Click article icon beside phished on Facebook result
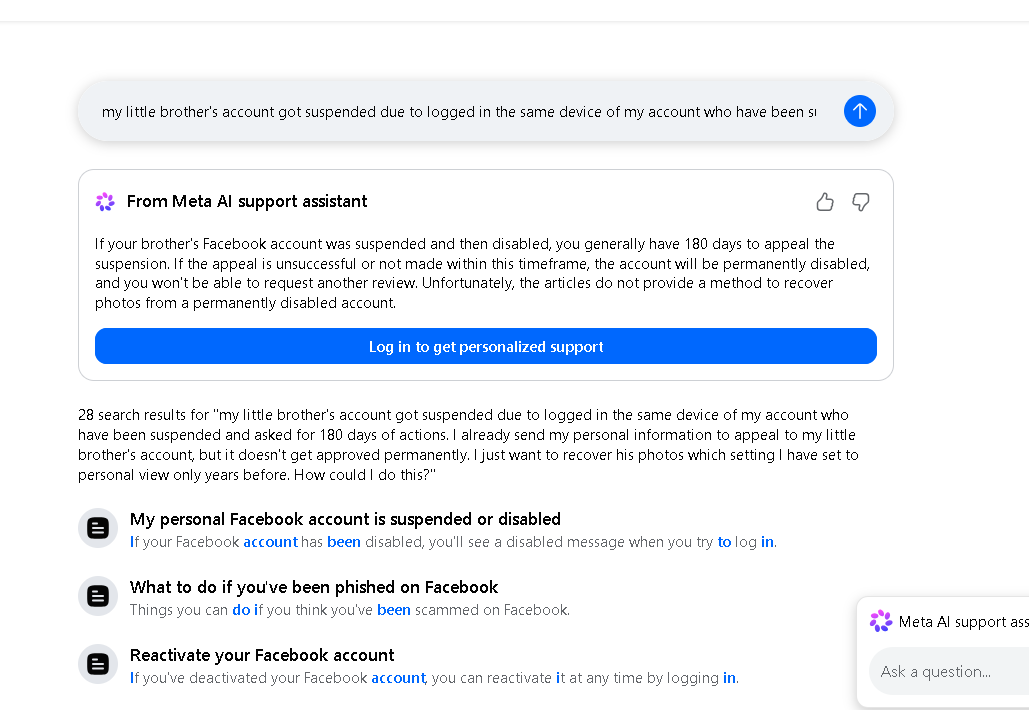The image size is (1029, 710). pyautogui.click(x=98, y=596)
